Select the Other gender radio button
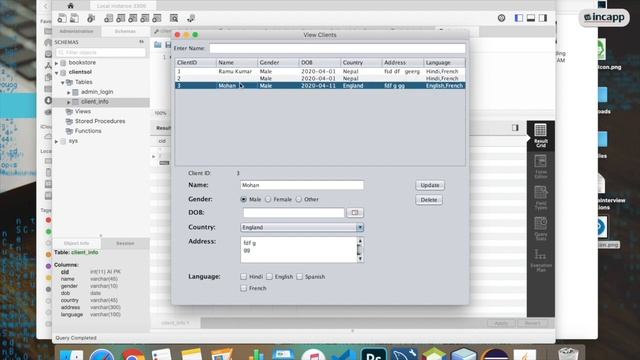The height and width of the screenshot is (360, 640). 299,200
